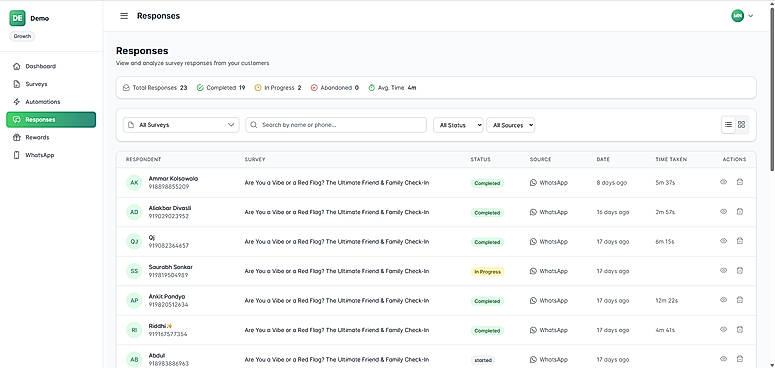Click the green user avatar icon
Viewport: 775px width, 368px height.
click(x=737, y=16)
